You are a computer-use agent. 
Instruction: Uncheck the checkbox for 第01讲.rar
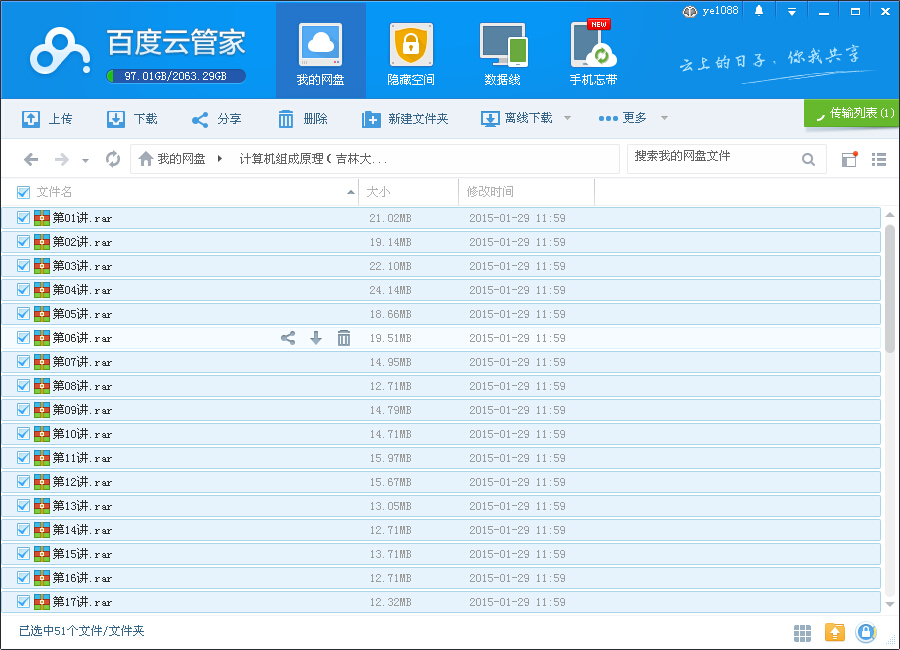coord(23,218)
